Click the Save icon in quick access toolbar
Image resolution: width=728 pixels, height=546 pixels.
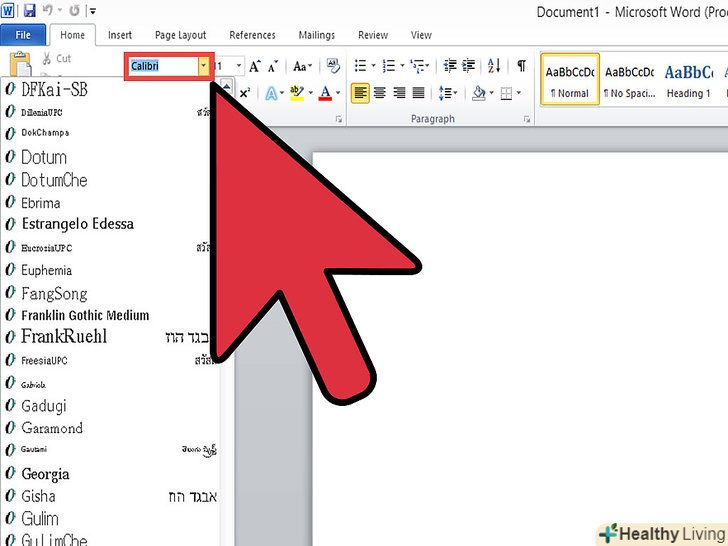30,10
